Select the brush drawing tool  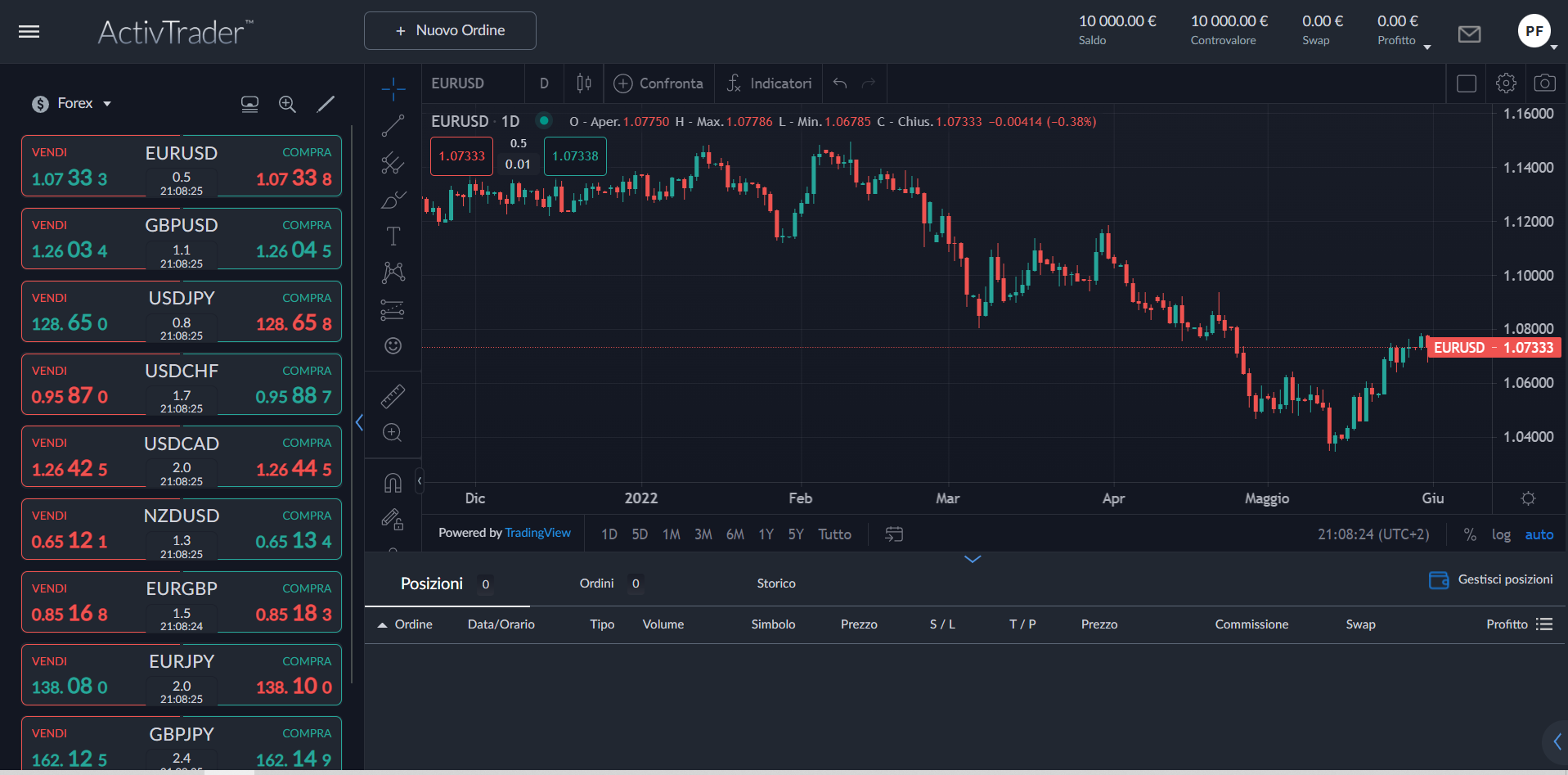pos(393,200)
